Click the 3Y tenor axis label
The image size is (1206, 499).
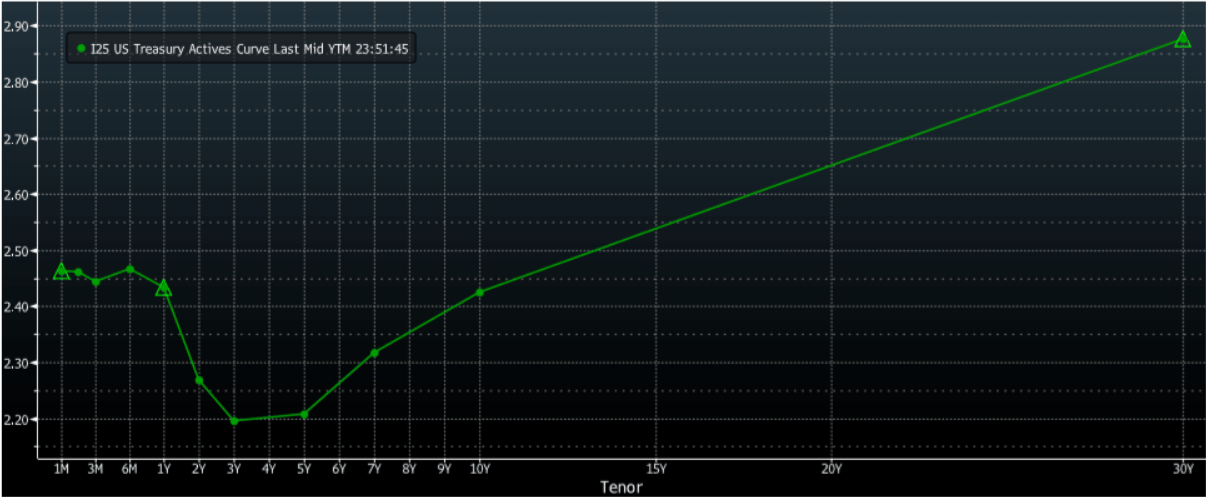234,468
